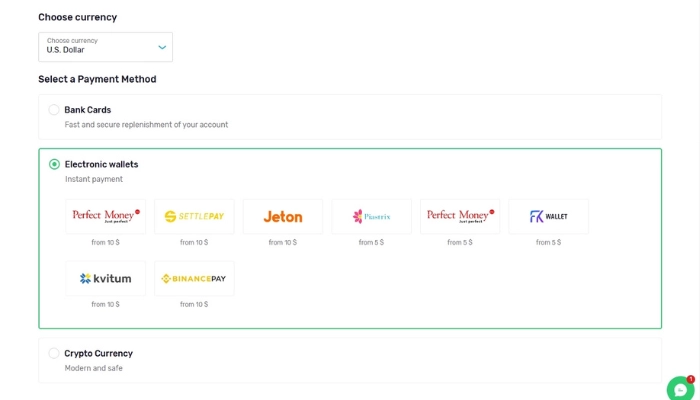Pick the Jeton wallet logo
This screenshot has height=400, width=700.
[283, 217]
